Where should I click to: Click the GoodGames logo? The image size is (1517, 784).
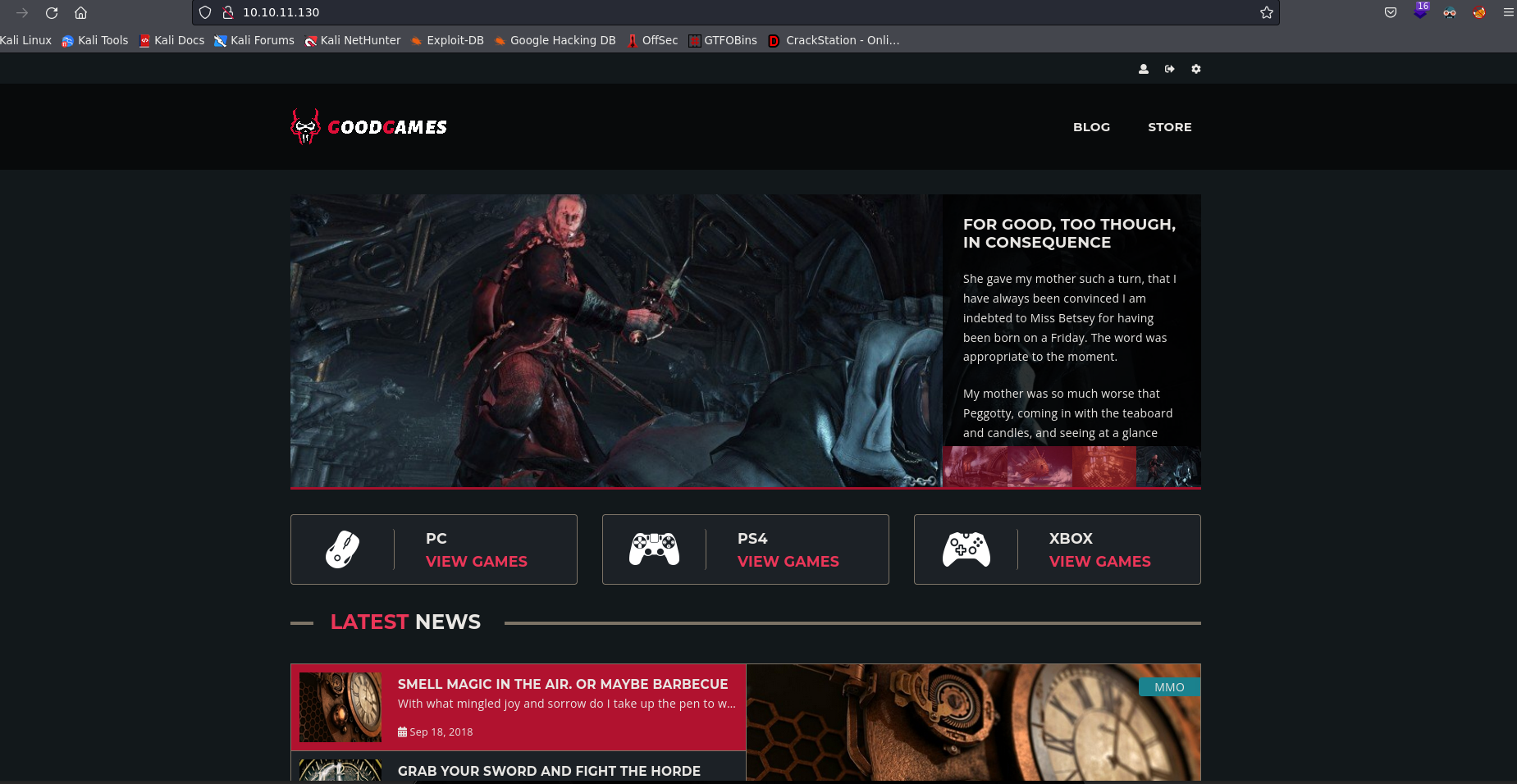coord(368,127)
